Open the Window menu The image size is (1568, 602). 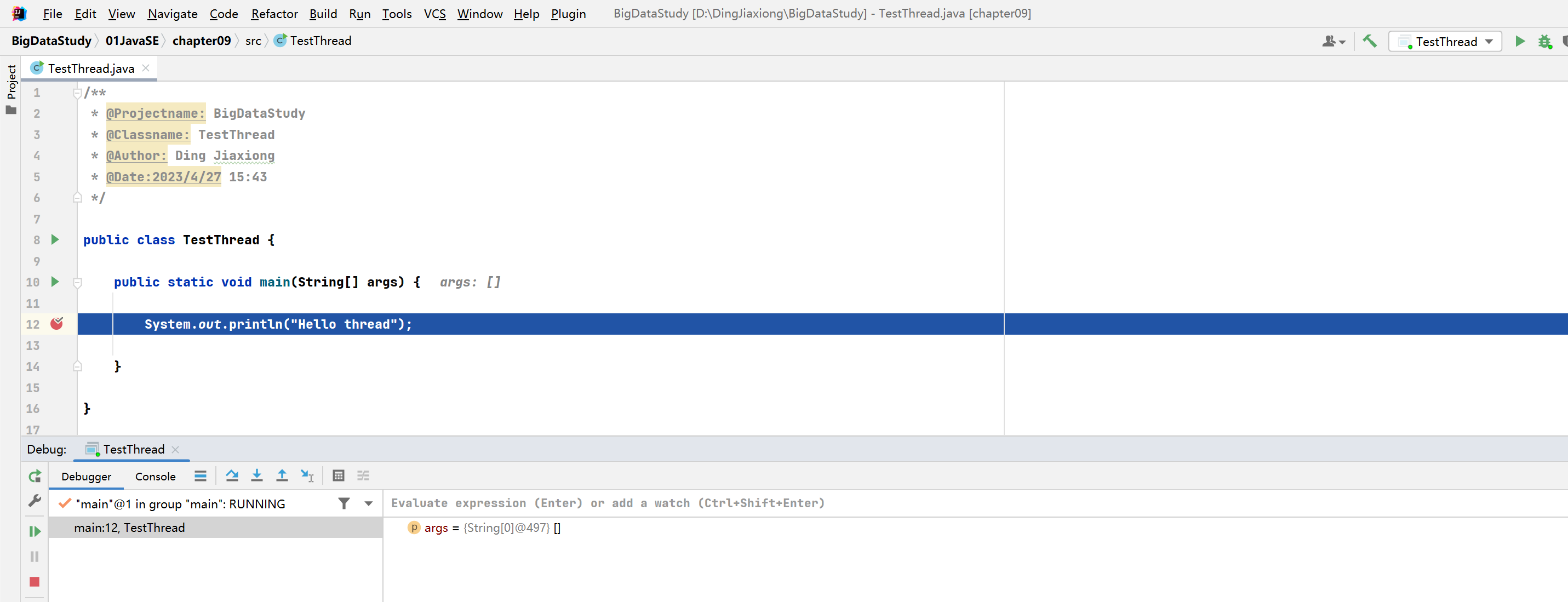[479, 13]
